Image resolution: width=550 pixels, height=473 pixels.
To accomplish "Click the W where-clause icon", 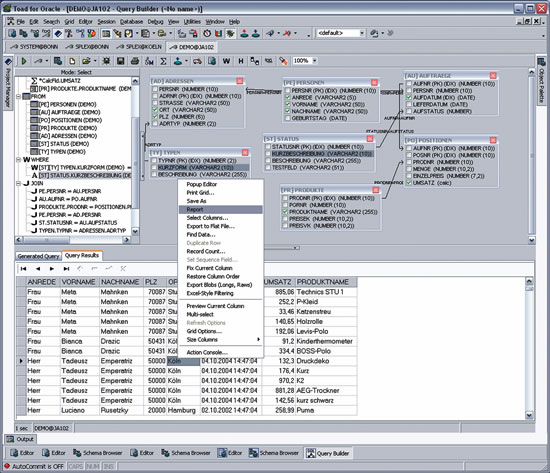I will 226,61.
